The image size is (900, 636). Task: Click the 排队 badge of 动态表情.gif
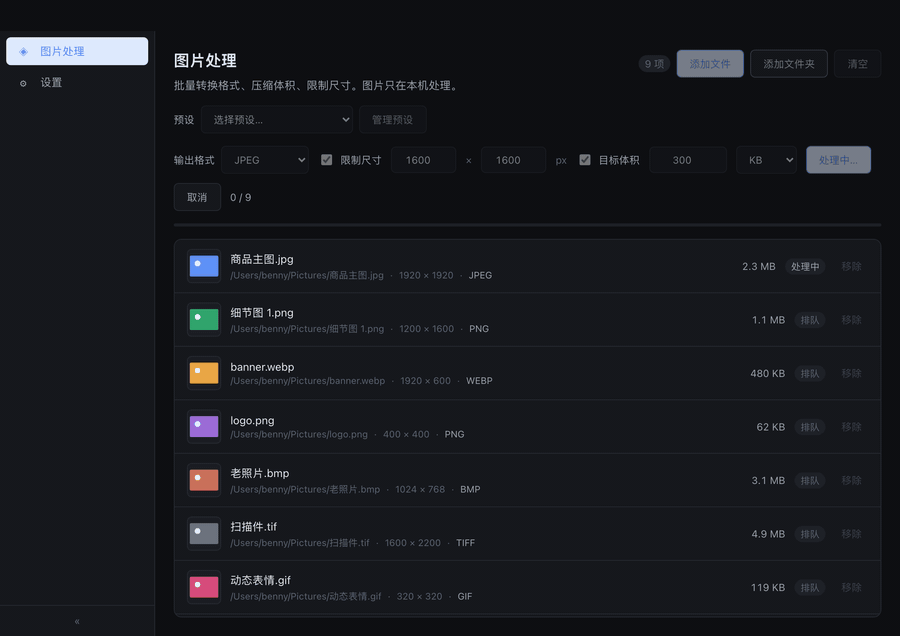tap(810, 587)
